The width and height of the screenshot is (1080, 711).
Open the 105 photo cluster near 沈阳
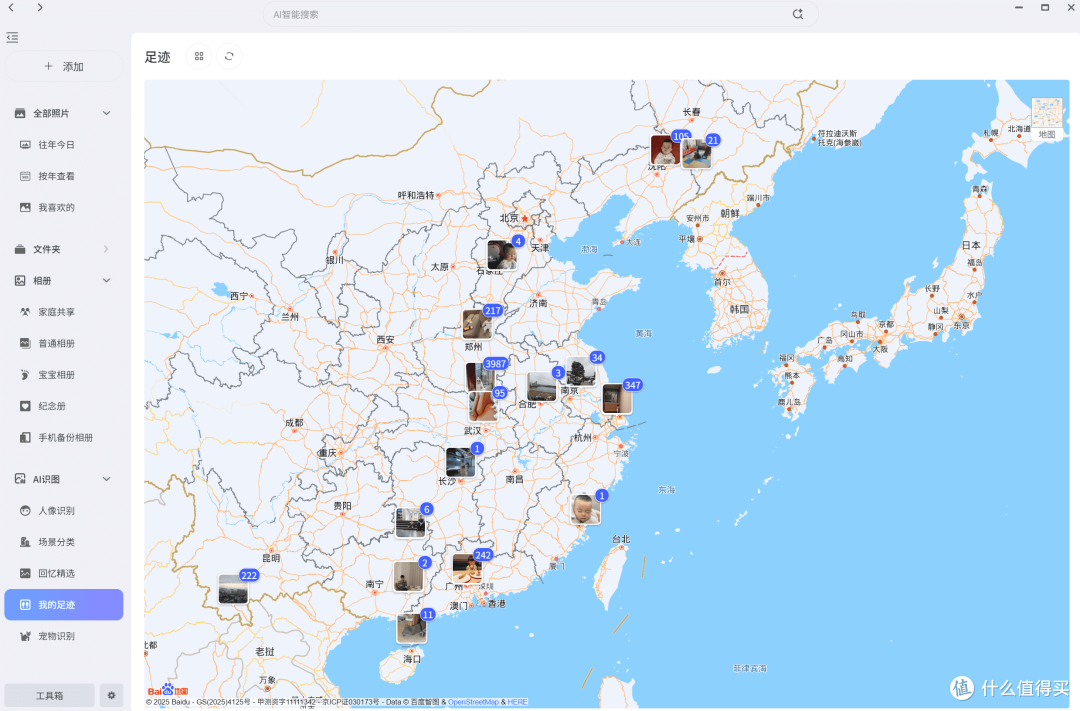[x=667, y=149]
